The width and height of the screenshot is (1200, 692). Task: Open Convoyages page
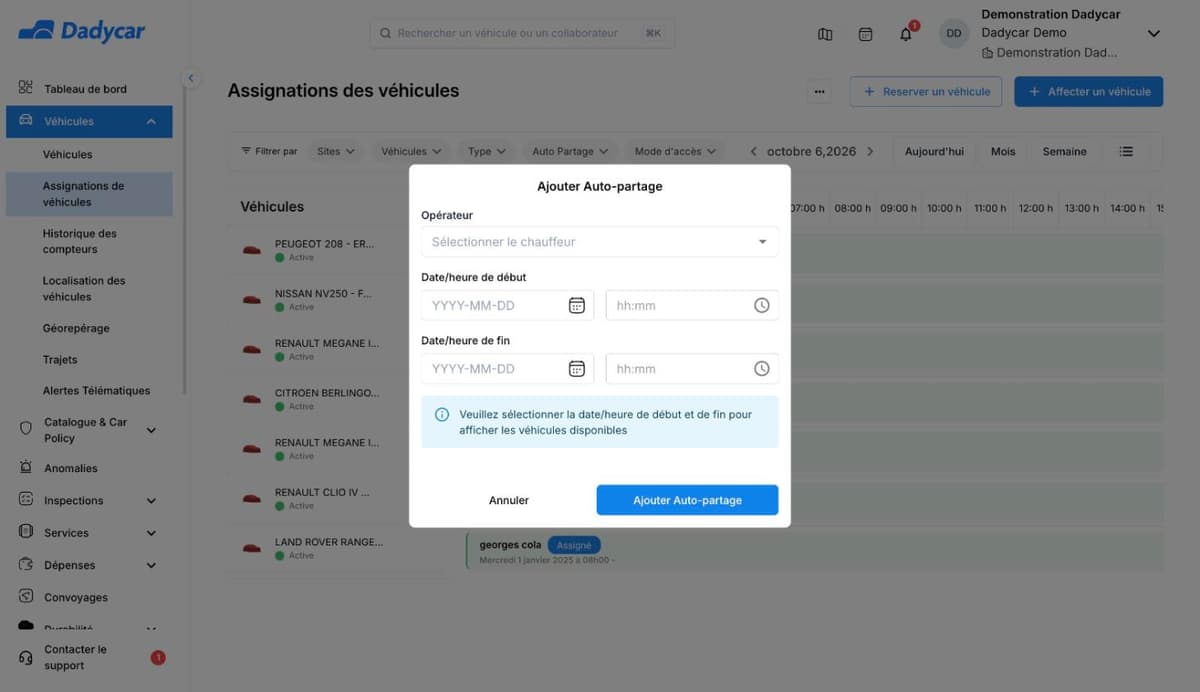pyautogui.click(x=75, y=597)
